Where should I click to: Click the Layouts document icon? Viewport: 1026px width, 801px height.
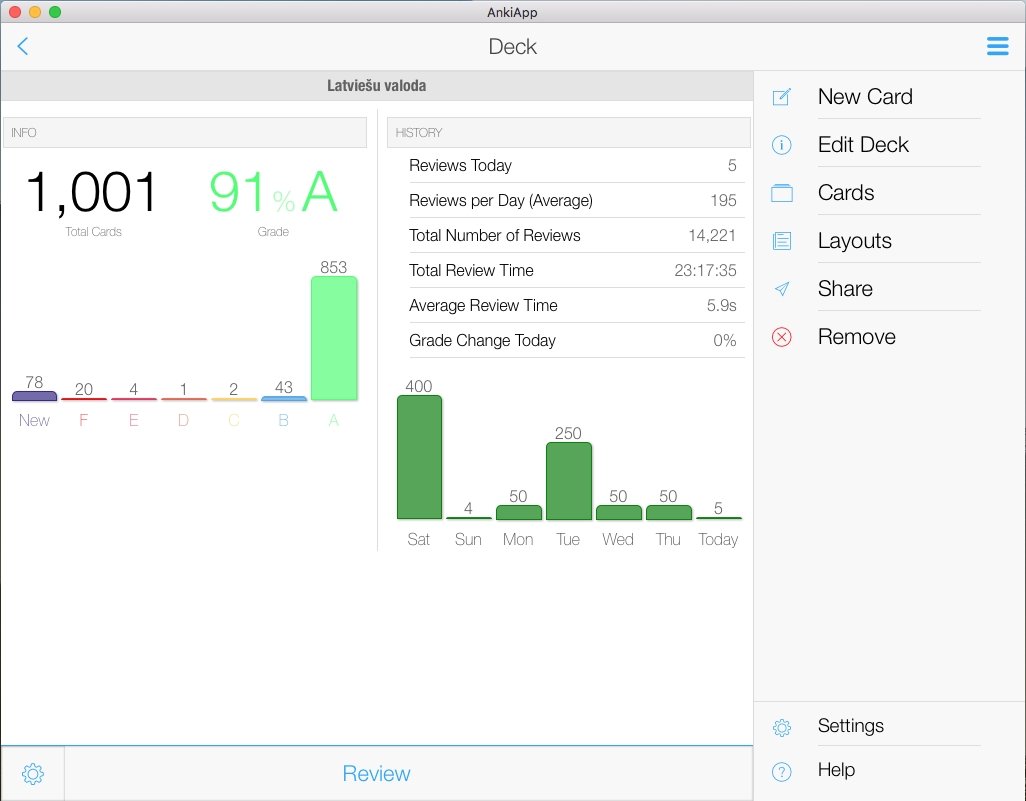click(x=782, y=241)
